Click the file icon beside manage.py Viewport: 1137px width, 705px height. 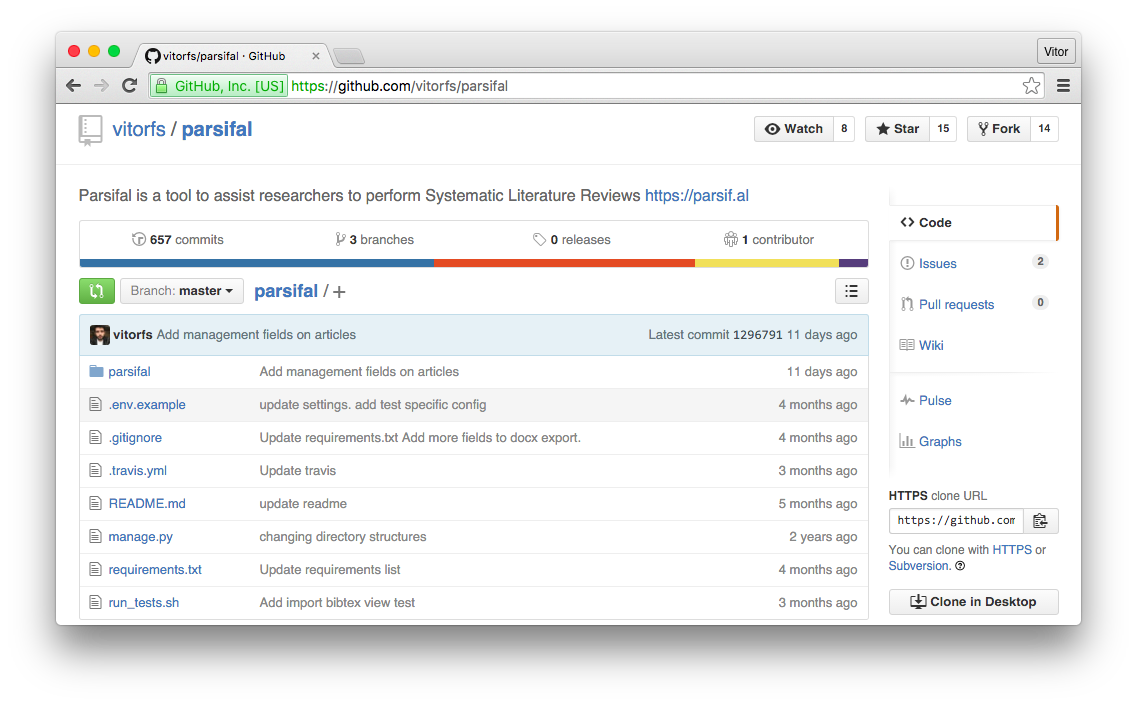point(95,536)
